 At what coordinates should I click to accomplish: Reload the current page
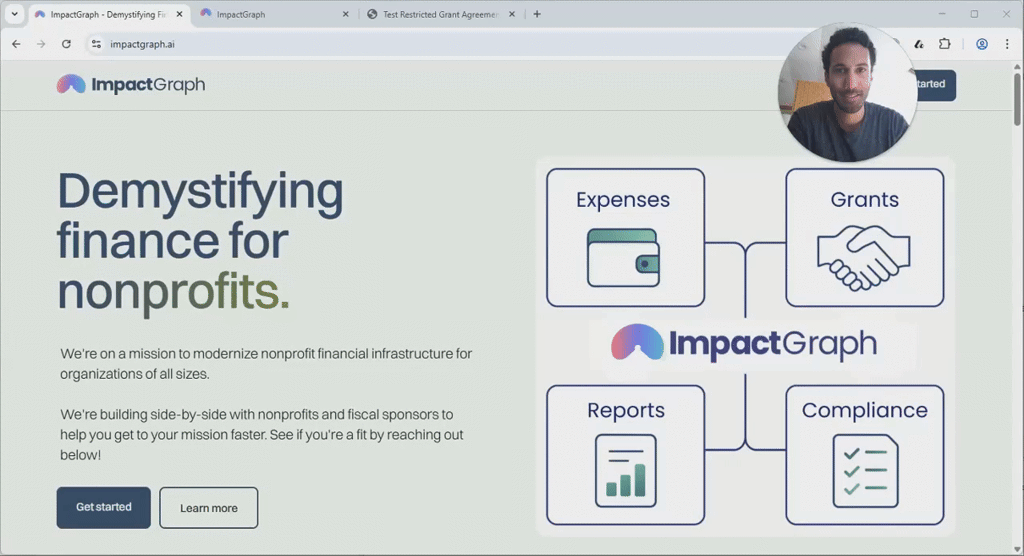point(66,44)
